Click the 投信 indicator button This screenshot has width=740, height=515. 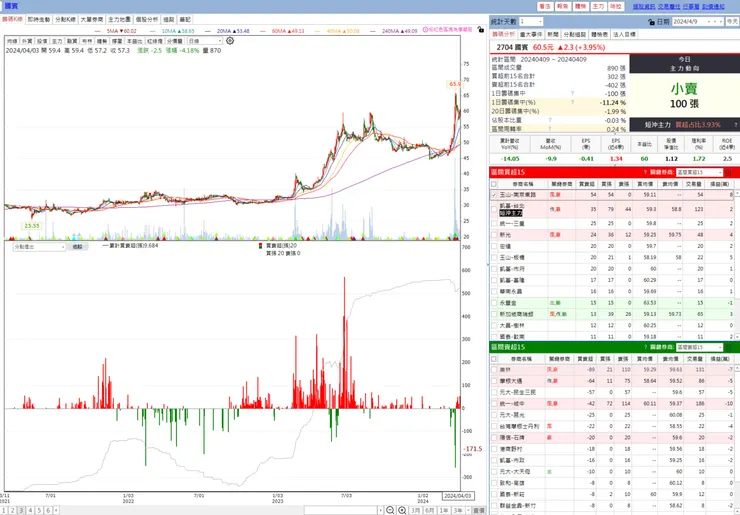point(42,41)
